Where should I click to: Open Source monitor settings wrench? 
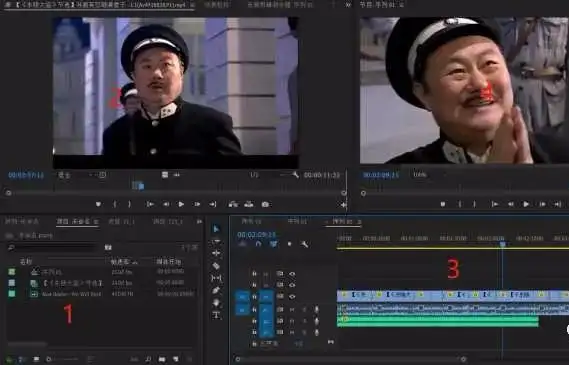tap(295, 175)
